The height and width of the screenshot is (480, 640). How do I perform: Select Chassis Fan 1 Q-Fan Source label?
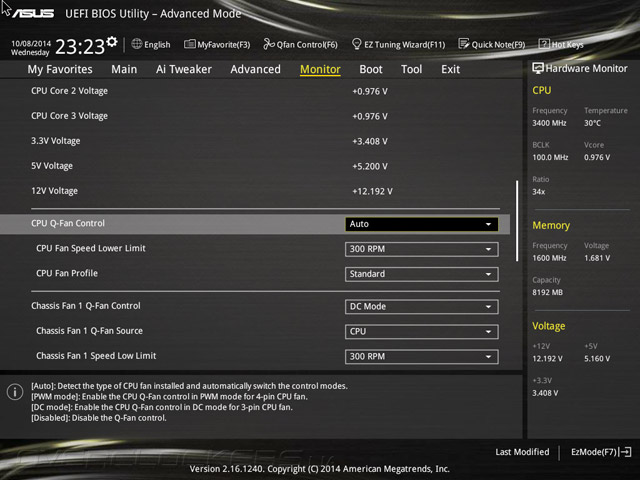(89, 331)
